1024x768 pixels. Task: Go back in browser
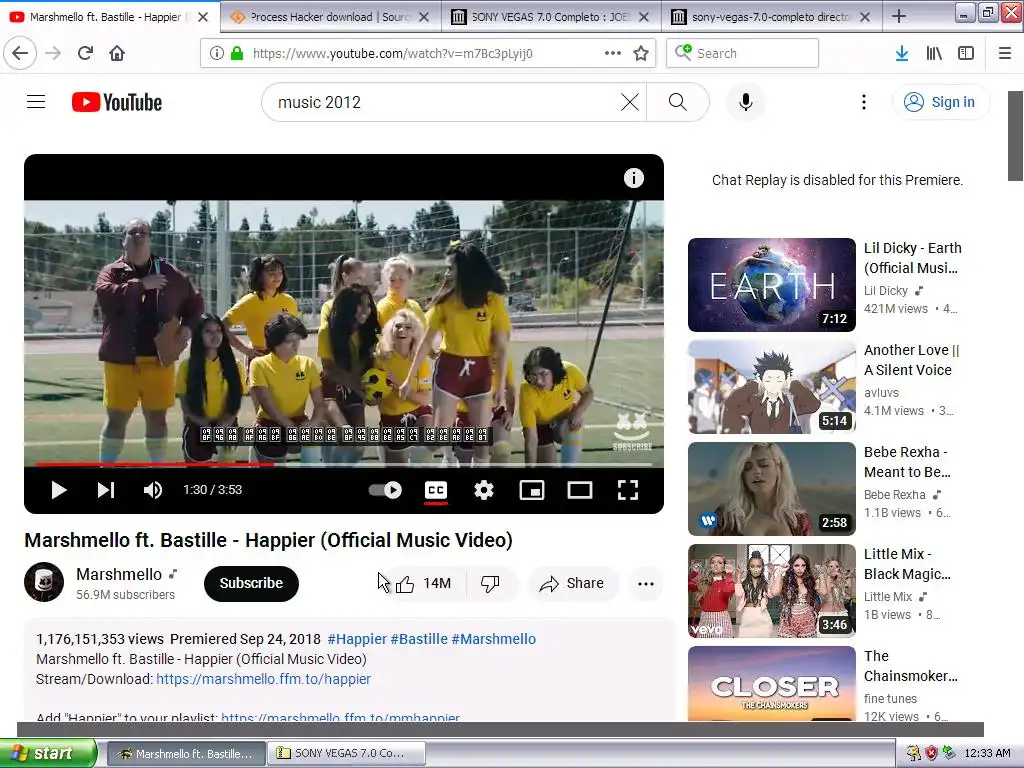pos(20,53)
